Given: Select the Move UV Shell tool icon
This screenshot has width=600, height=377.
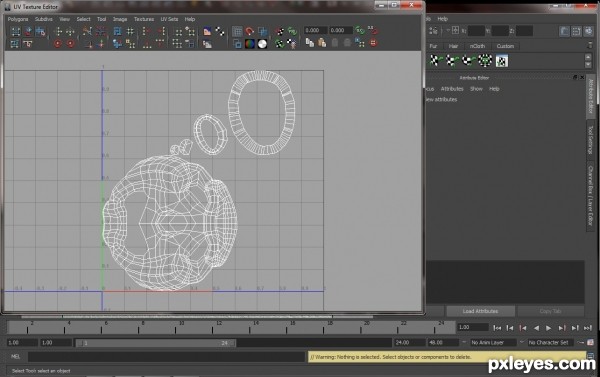Looking at the screenshot, I should pos(28,31).
